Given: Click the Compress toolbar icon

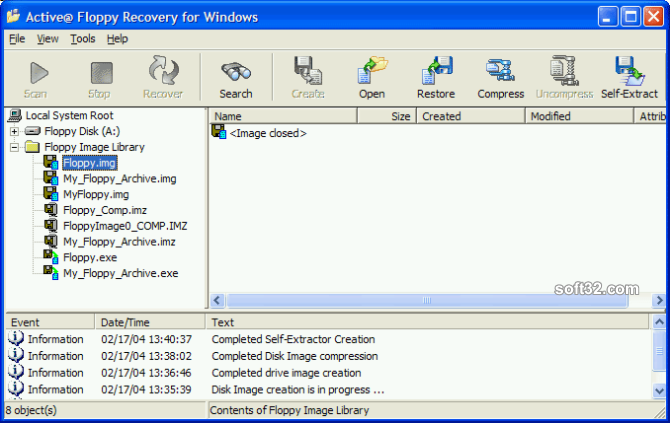Looking at the screenshot, I should tap(500, 70).
